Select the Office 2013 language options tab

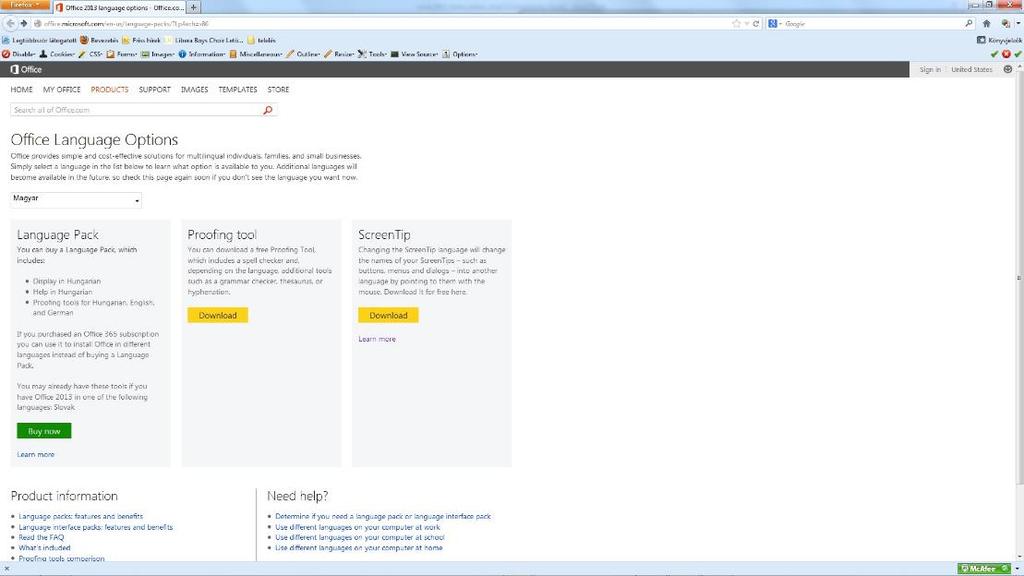pos(120,7)
